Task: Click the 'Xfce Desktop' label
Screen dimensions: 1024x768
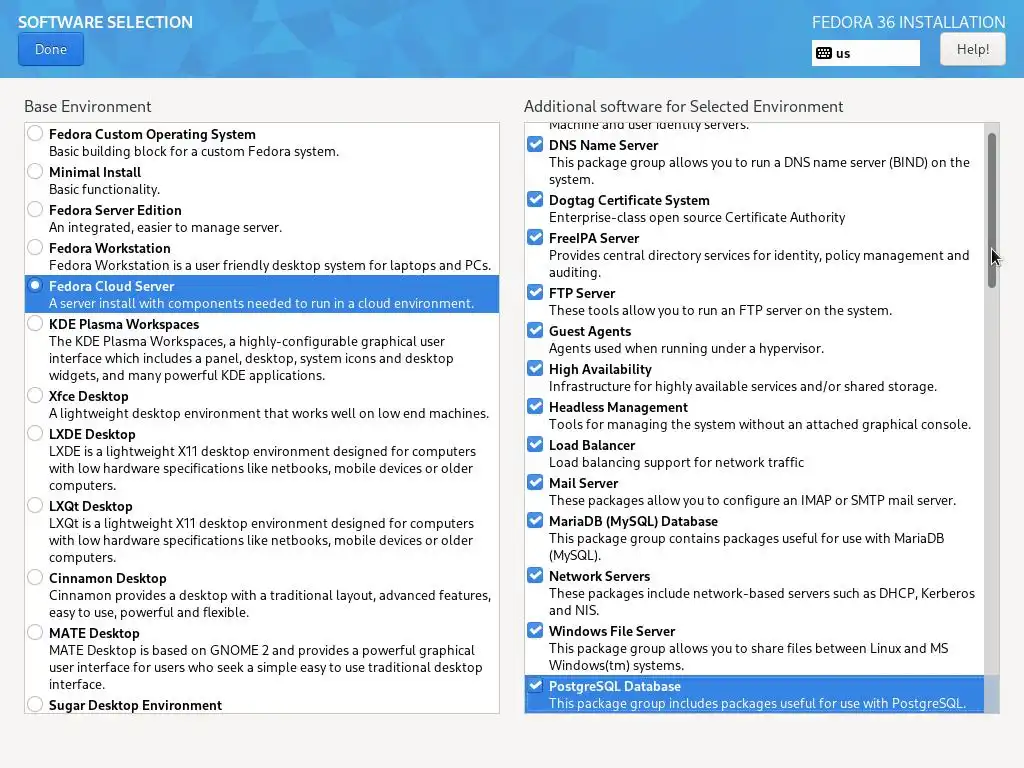Action: click(89, 396)
